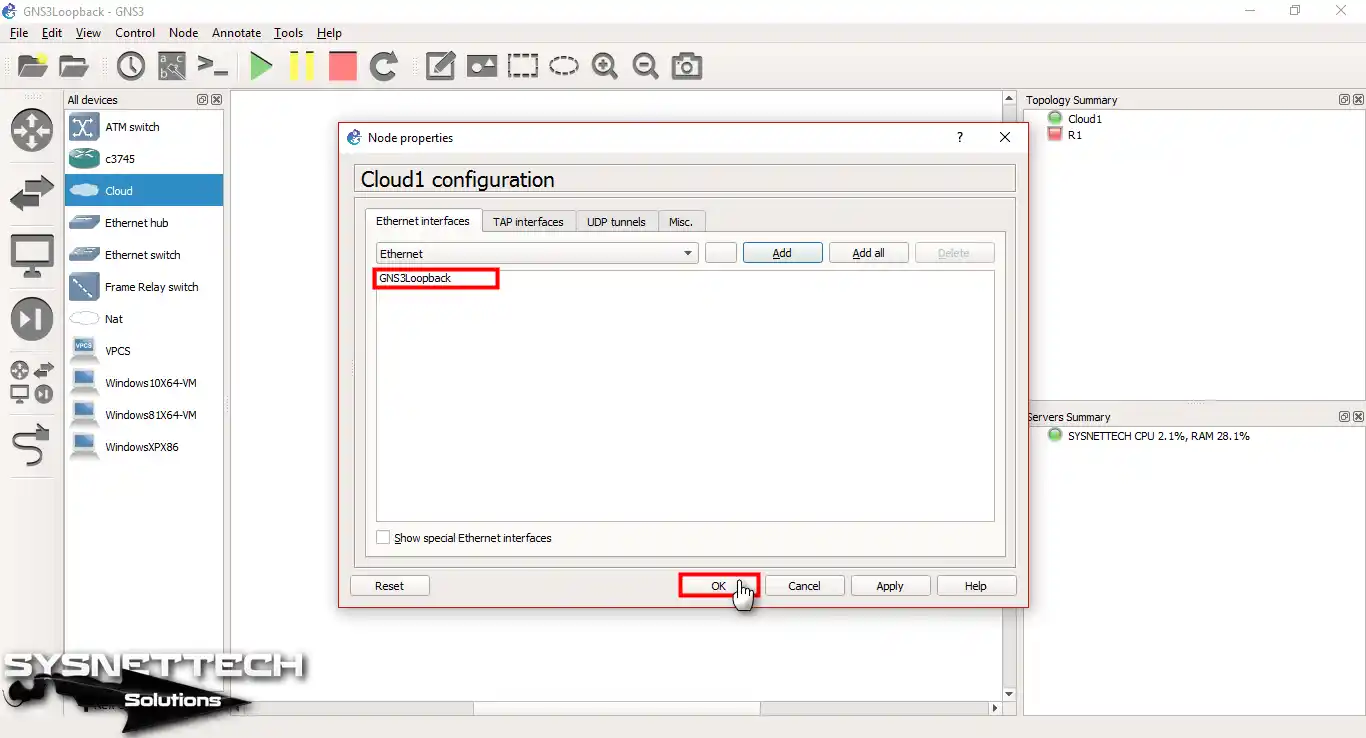Float the Topology Summary panel
The width and height of the screenshot is (1366, 738).
point(1345,100)
